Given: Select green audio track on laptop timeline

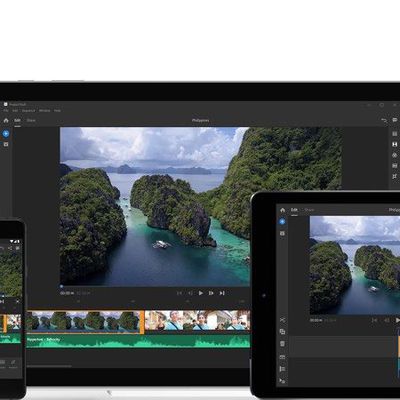Looking at the screenshot, I should [x=138, y=341].
